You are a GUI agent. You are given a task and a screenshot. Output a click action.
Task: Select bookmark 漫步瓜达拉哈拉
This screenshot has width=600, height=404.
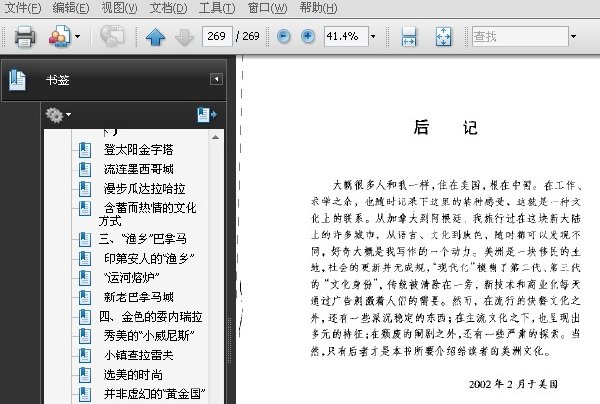[144, 189]
